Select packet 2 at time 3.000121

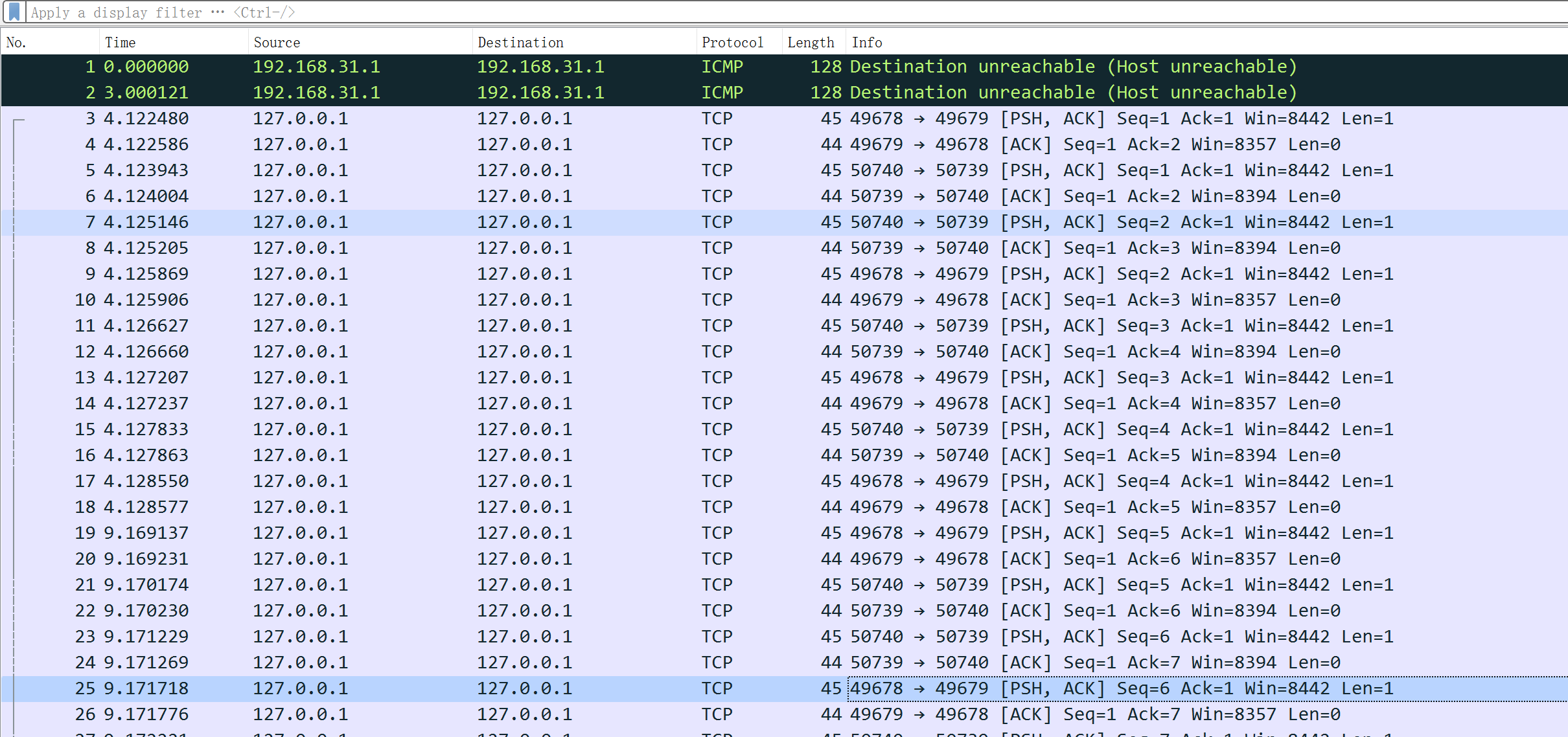pos(784,93)
